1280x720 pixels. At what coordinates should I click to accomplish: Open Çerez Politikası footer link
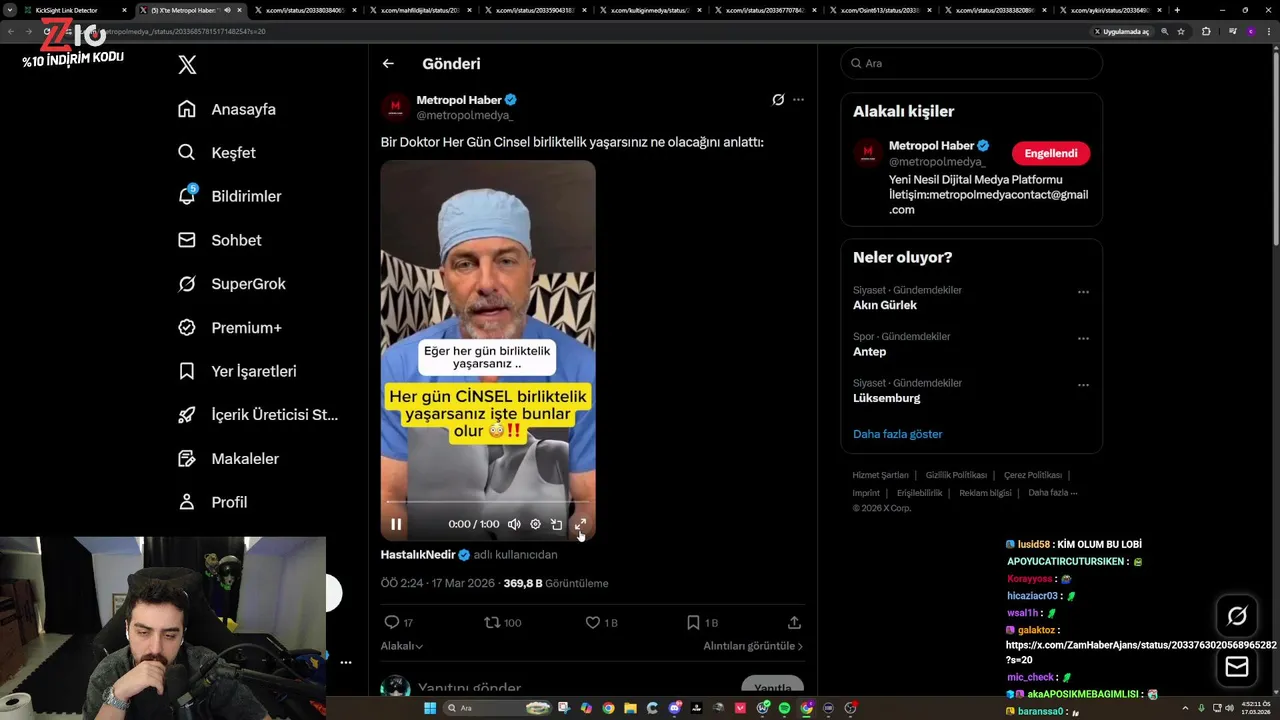click(1033, 475)
